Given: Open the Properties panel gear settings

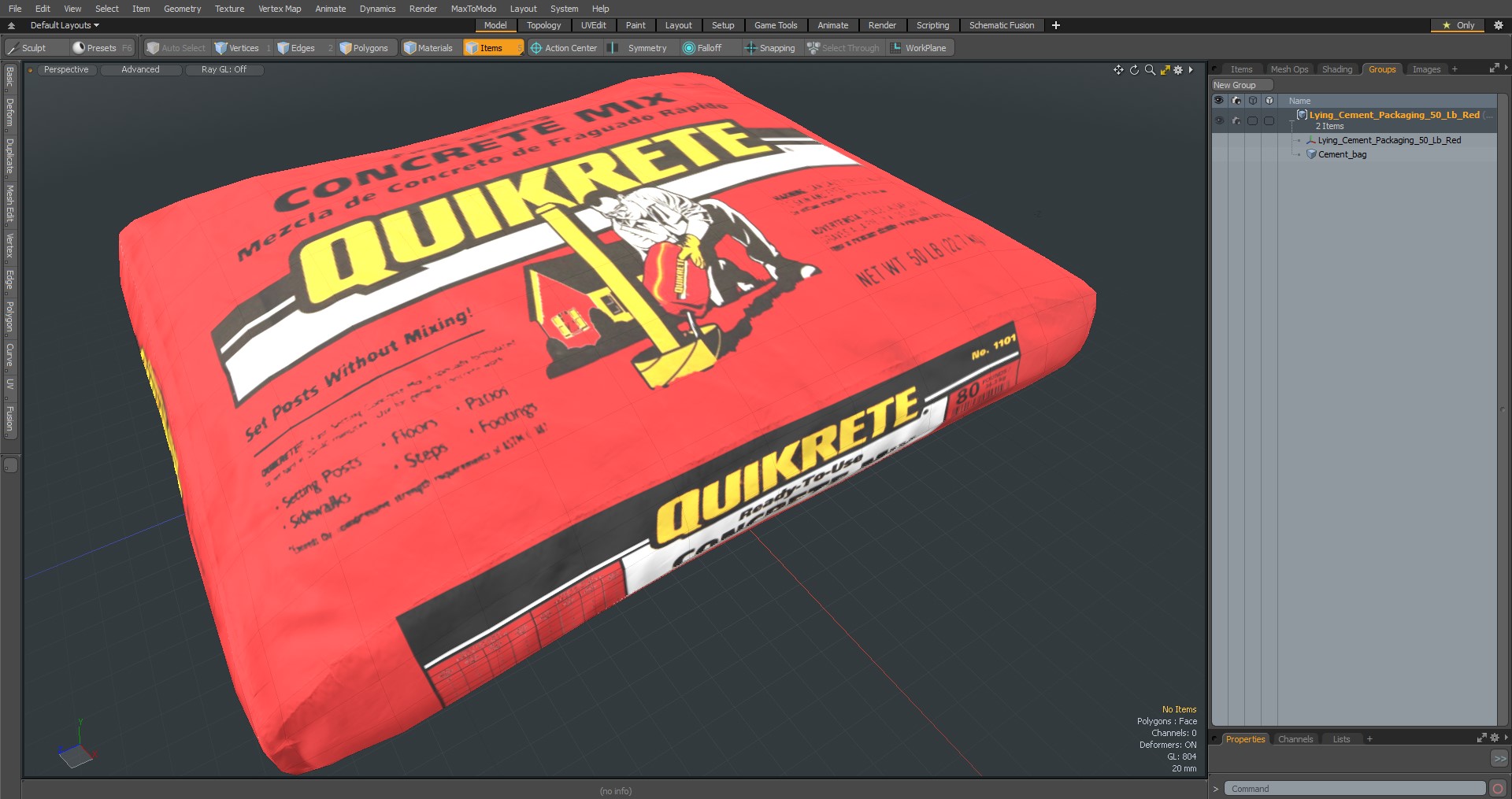Looking at the screenshot, I should [x=1494, y=738].
